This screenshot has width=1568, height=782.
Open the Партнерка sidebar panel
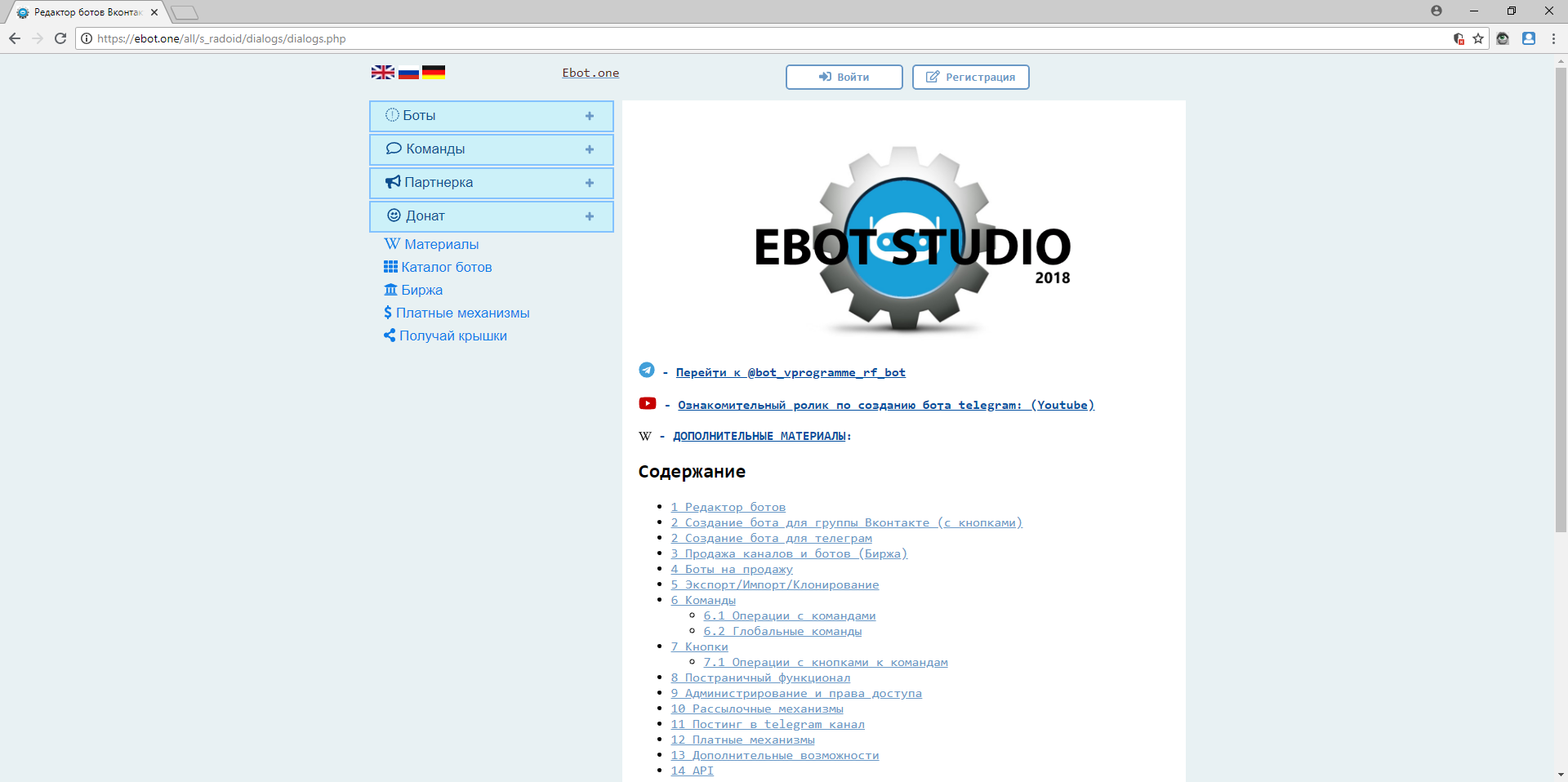[492, 183]
